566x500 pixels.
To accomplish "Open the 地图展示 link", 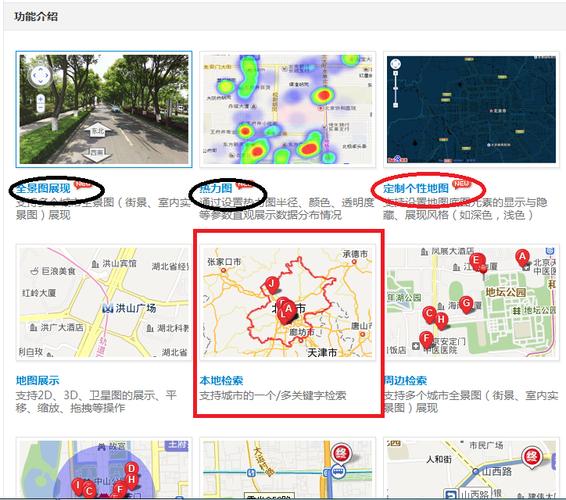I will (38, 380).
